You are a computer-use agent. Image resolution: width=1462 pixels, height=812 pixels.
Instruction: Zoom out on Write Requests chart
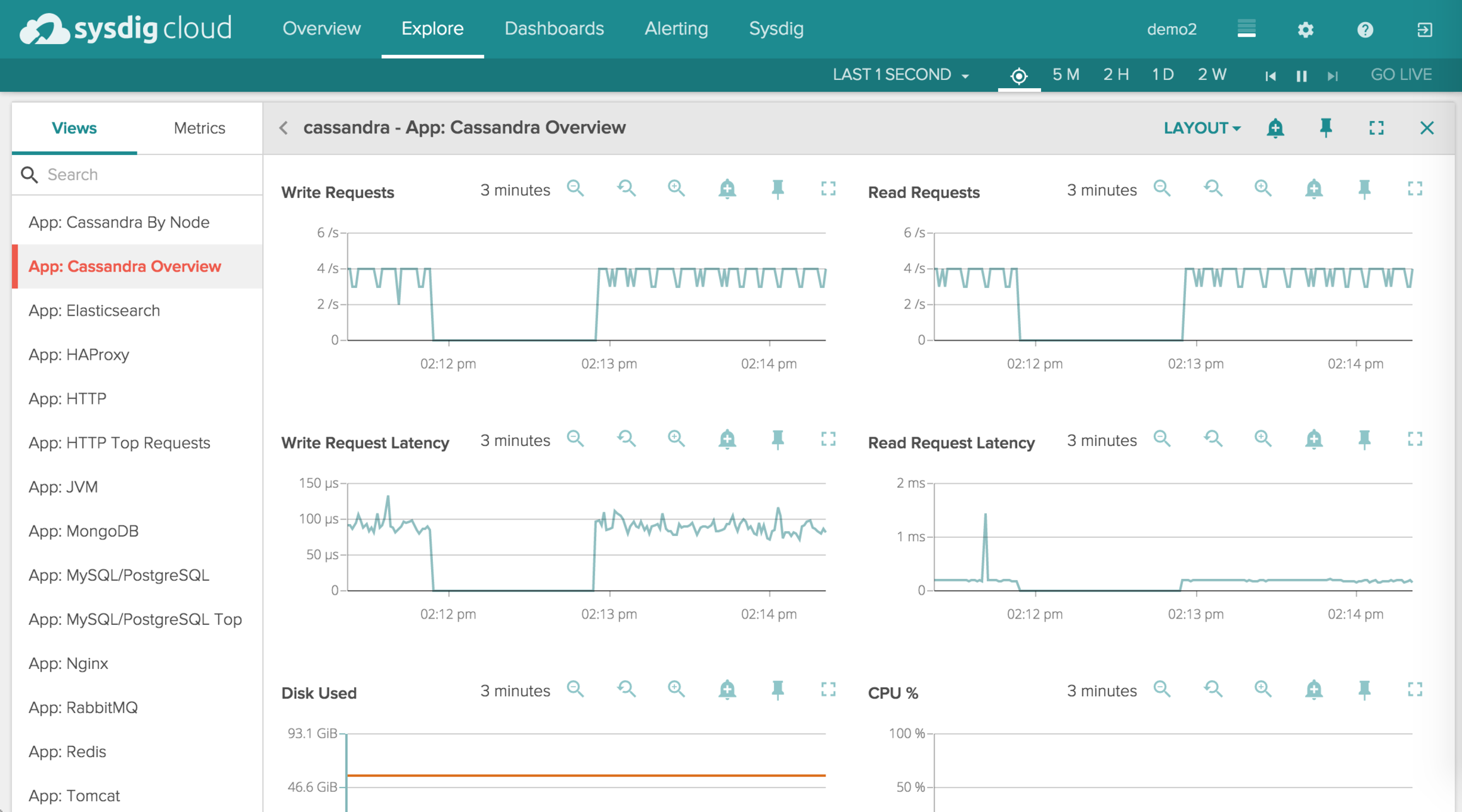point(575,188)
